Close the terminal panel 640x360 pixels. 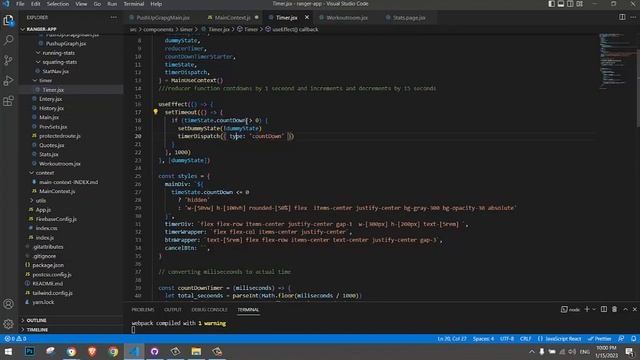(x=634, y=309)
